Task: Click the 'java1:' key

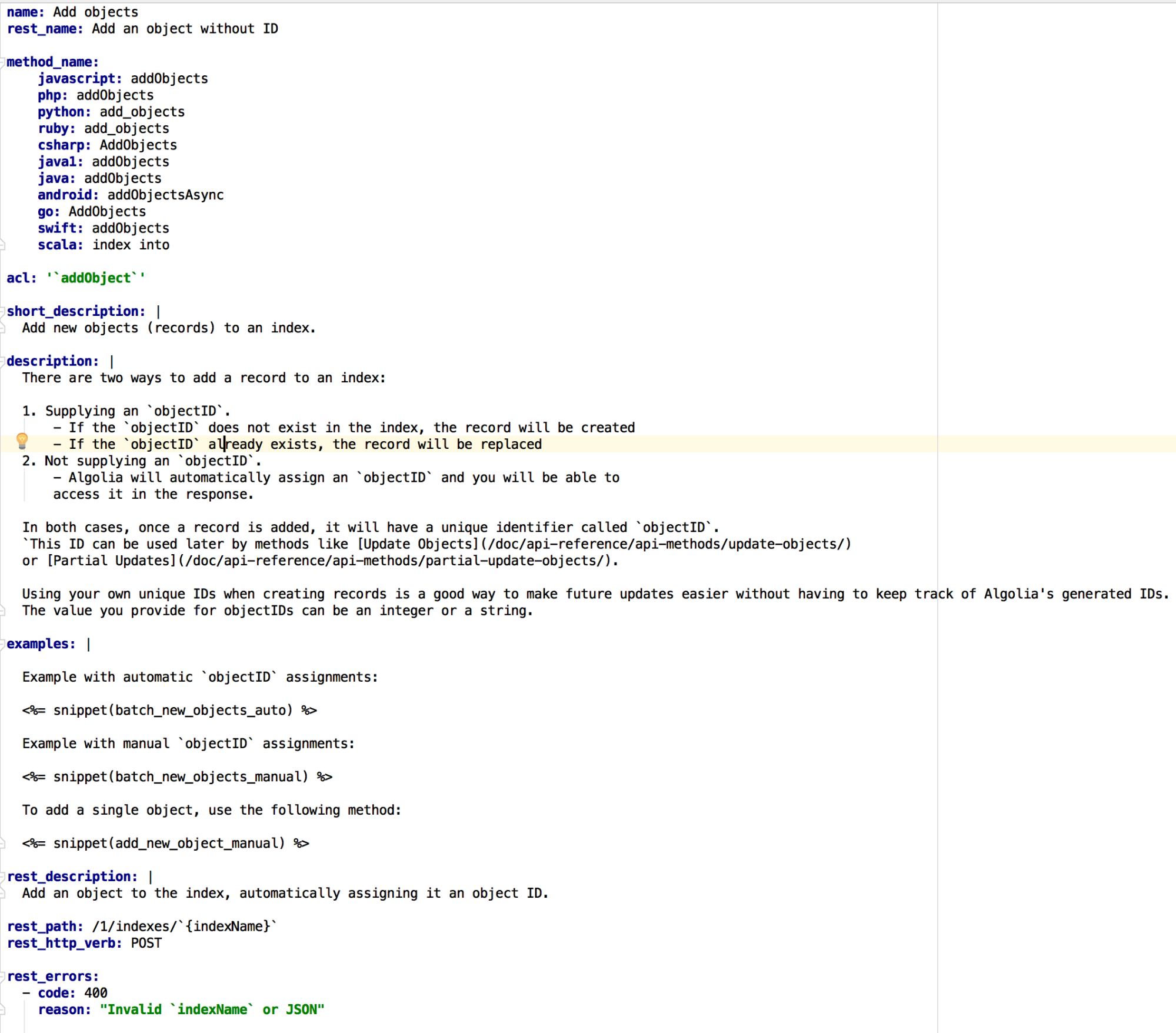Action: click(61, 162)
